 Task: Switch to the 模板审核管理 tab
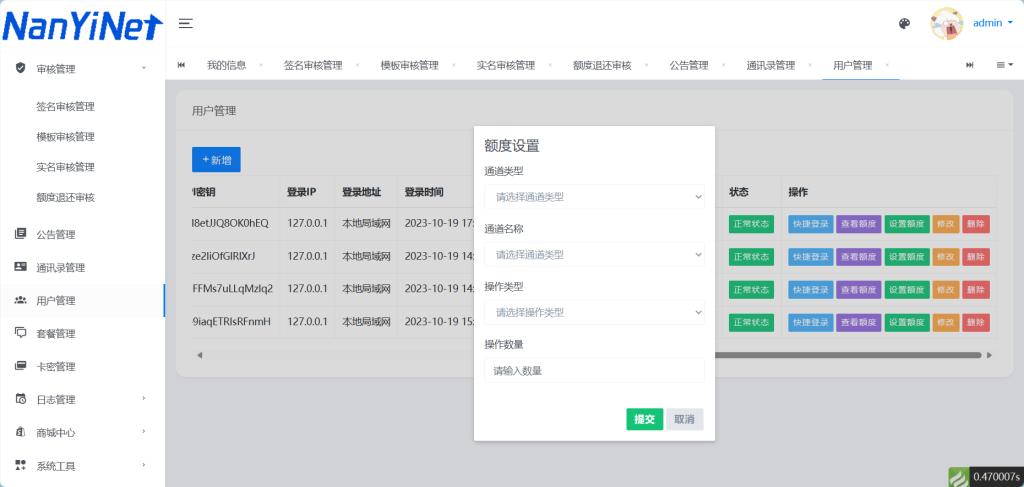coord(409,65)
